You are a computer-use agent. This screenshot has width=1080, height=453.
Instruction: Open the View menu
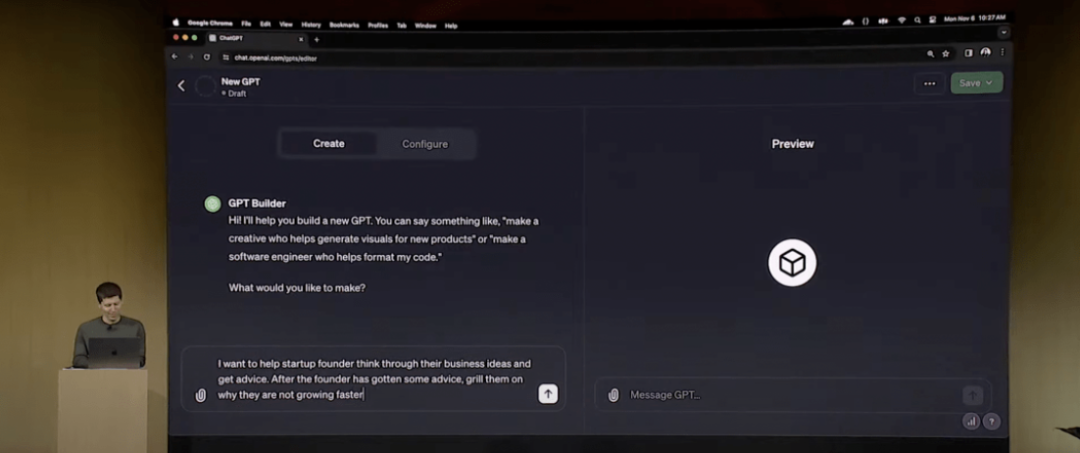click(286, 24)
